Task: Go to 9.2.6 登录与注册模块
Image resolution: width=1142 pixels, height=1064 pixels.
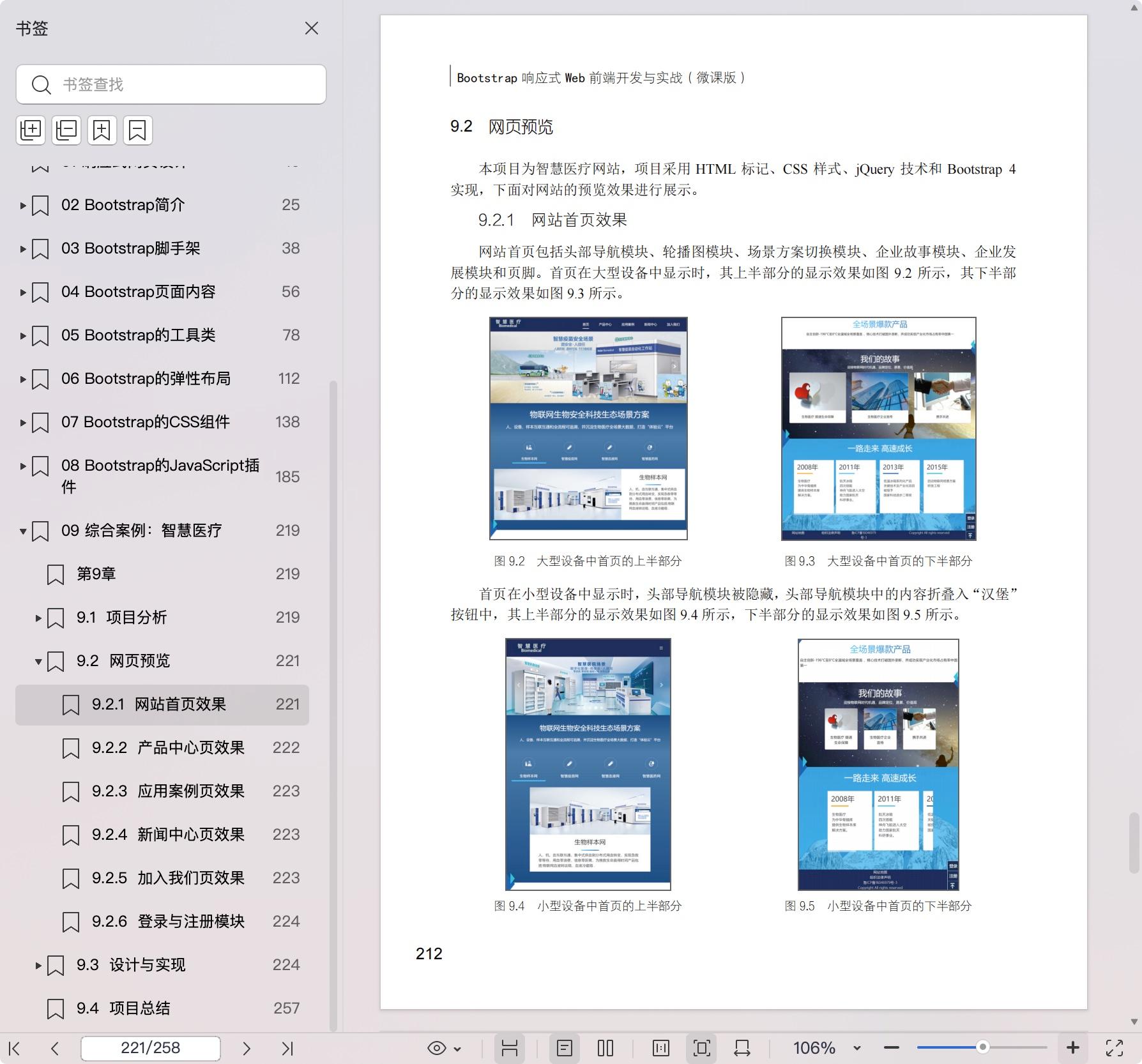Action: tap(168, 922)
